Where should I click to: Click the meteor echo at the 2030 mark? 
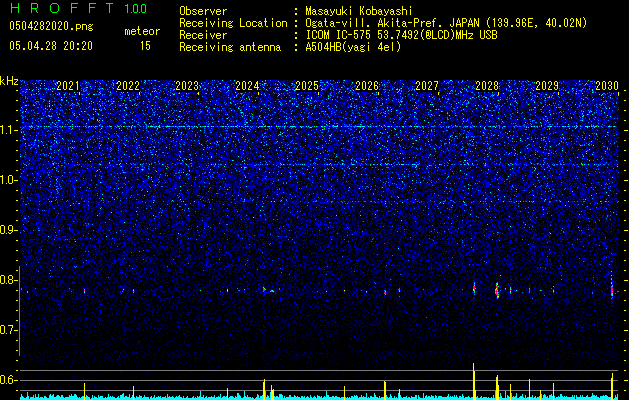pos(612,290)
